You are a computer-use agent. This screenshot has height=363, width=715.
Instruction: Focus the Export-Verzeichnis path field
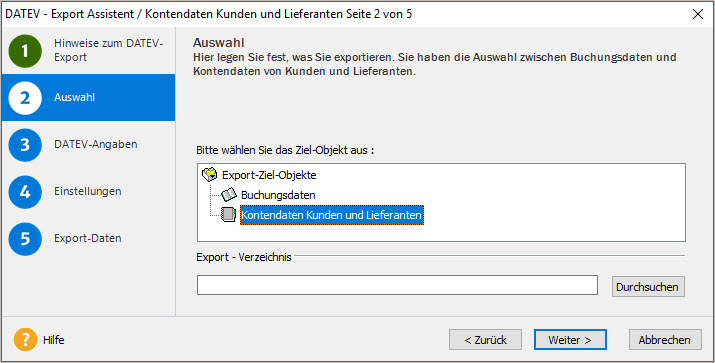pos(397,285)
